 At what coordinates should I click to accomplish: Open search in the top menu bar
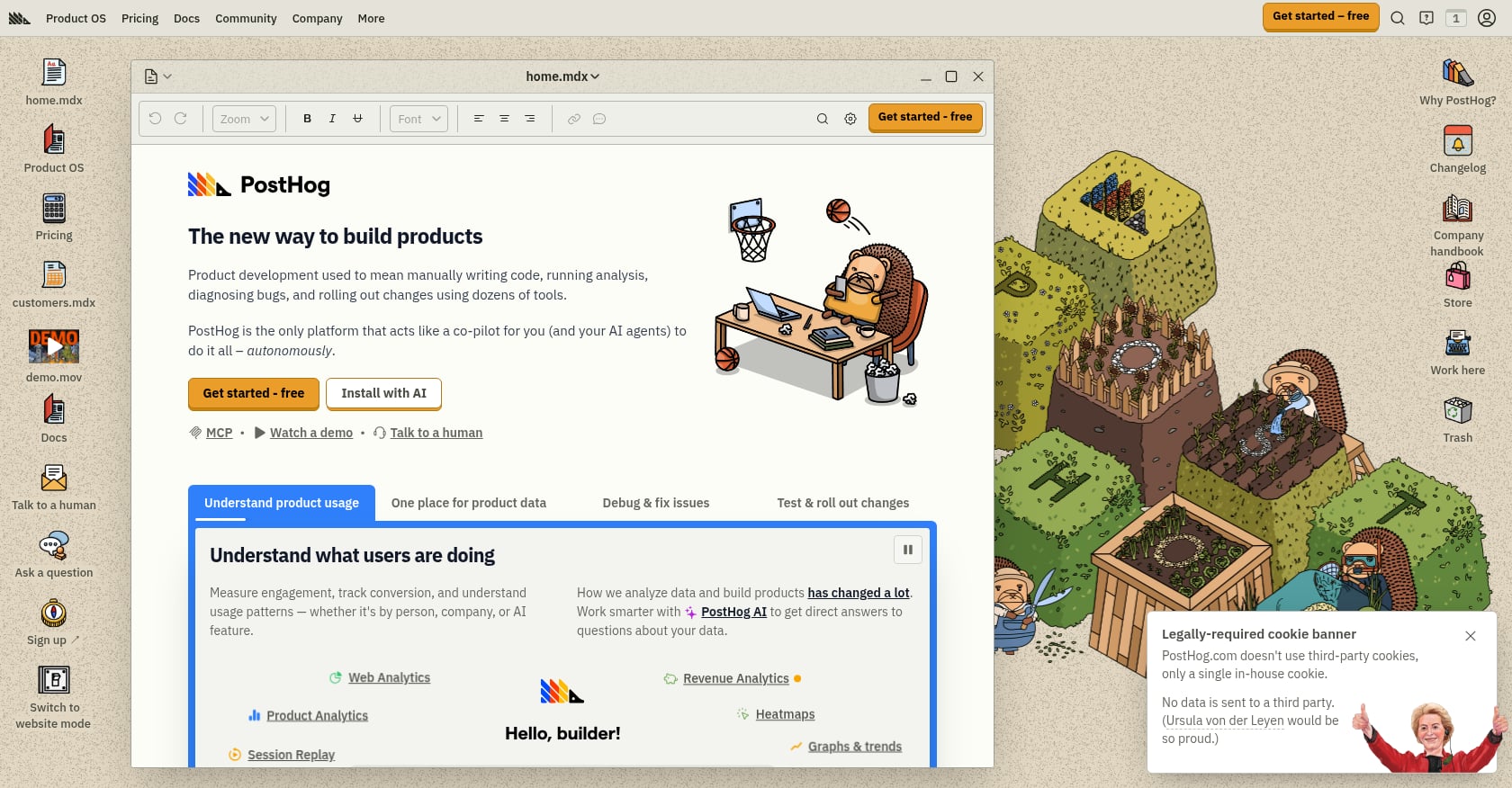pos(1398,18)
